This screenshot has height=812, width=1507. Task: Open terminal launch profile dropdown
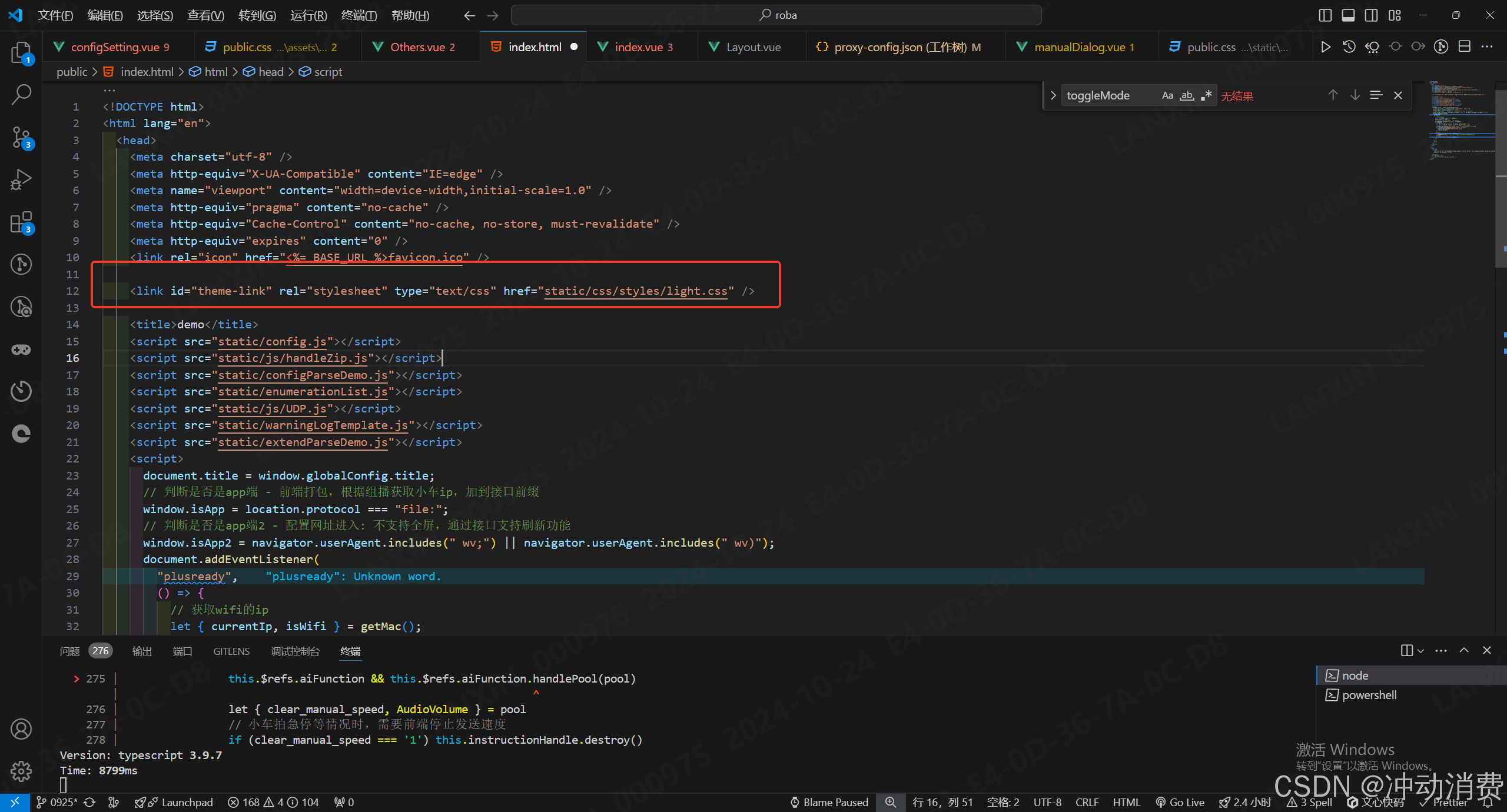point(1421,651)
